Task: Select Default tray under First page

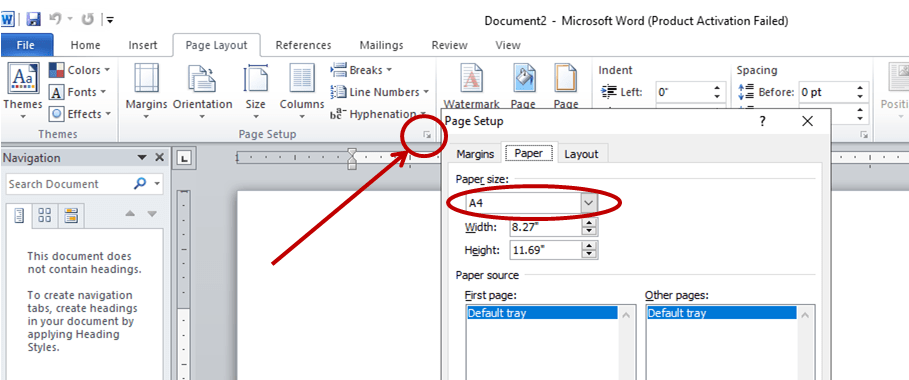Action: click(542, 313)
